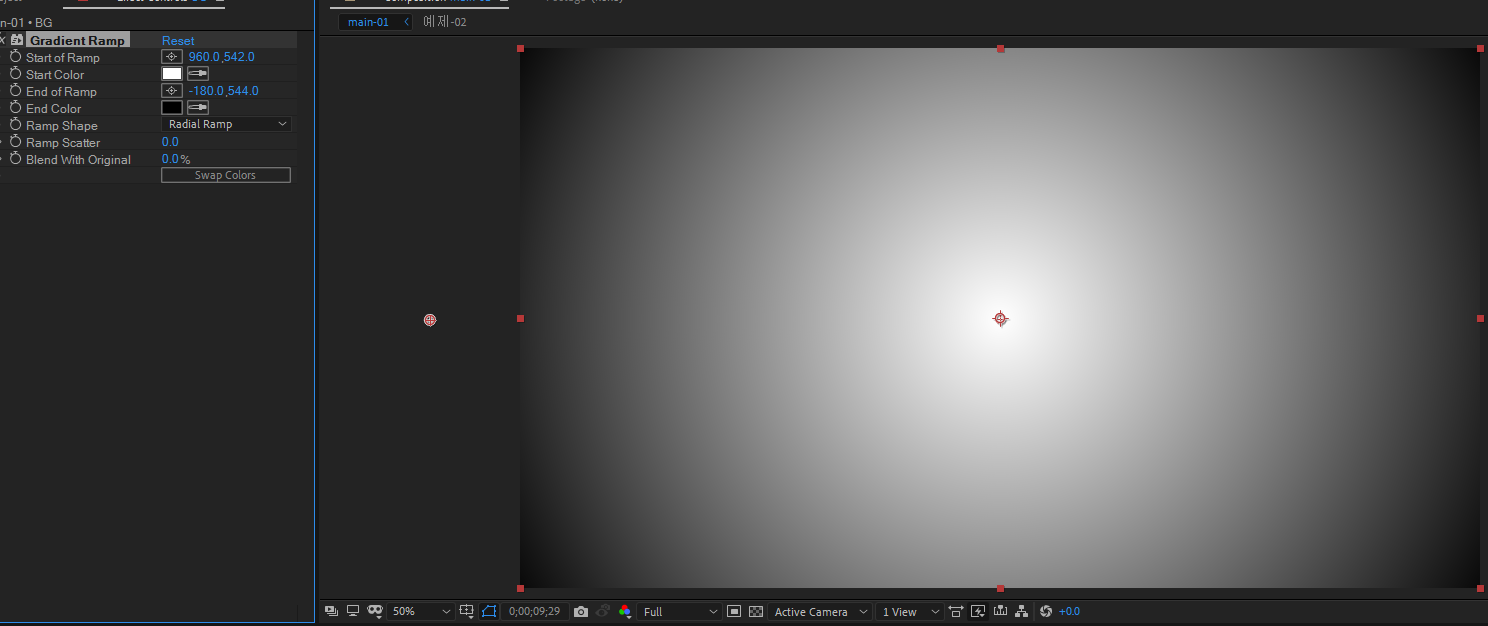Click the right-middle layer handle in viewer
Viewport: 1488px width, 626px height.
[x=1480, y=318]
